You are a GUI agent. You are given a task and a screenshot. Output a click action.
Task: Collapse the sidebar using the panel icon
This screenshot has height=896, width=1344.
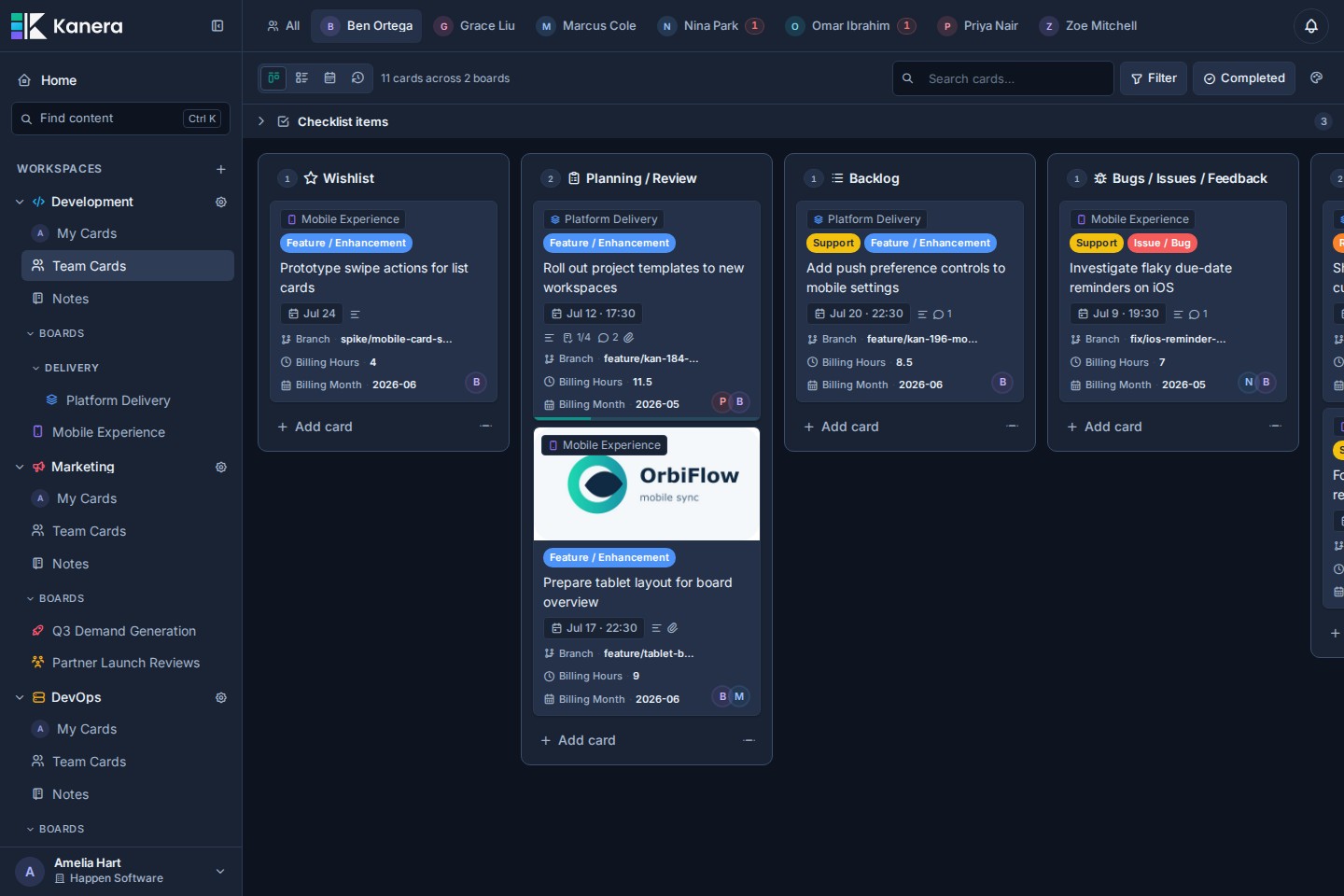click(x=217, y=26)
